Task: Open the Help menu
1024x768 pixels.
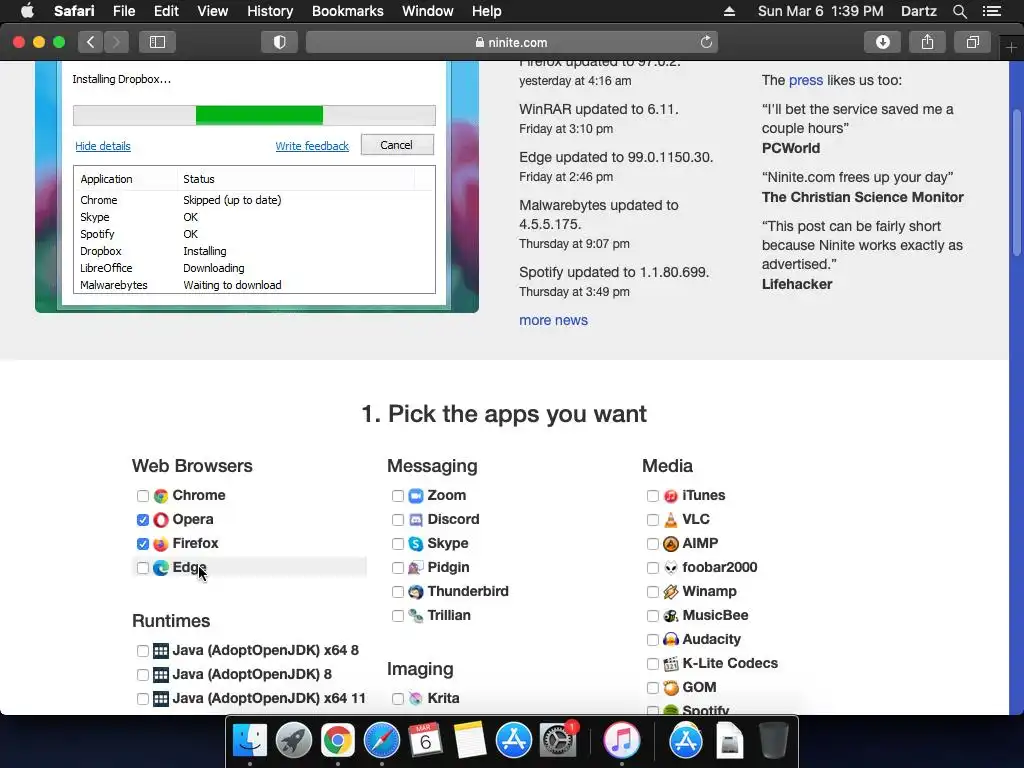Action: coord(487,11)
